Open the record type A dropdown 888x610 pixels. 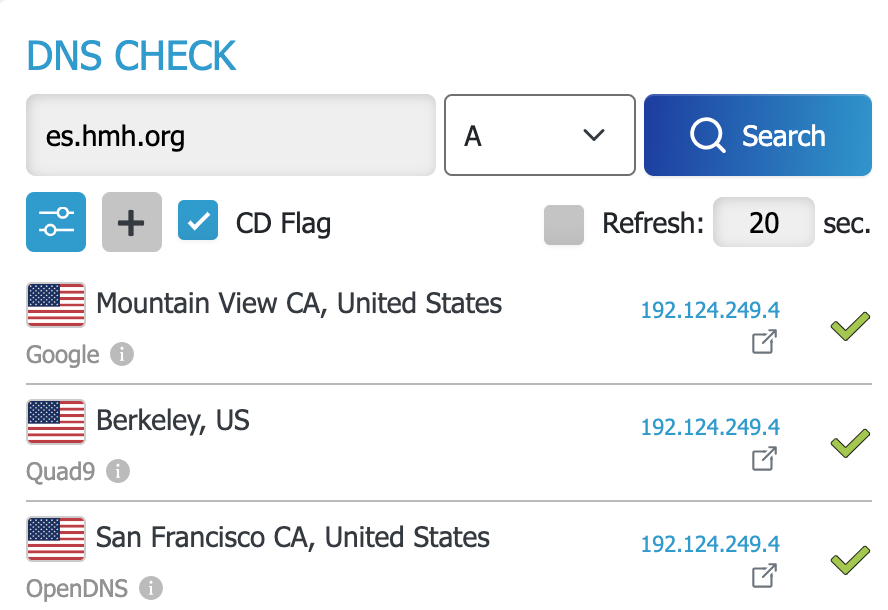(540, 135)
